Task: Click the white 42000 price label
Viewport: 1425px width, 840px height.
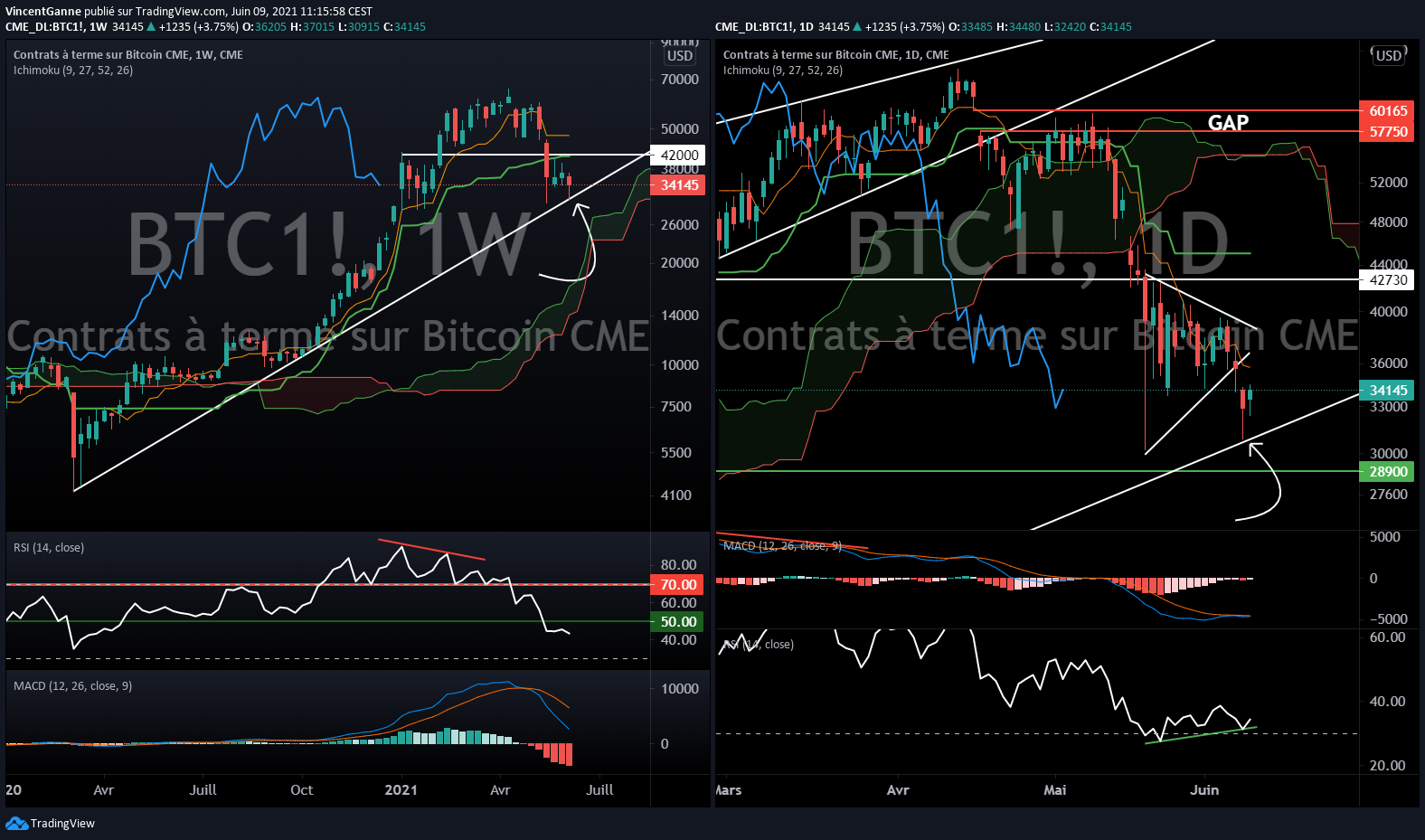Action: point(679,155)
